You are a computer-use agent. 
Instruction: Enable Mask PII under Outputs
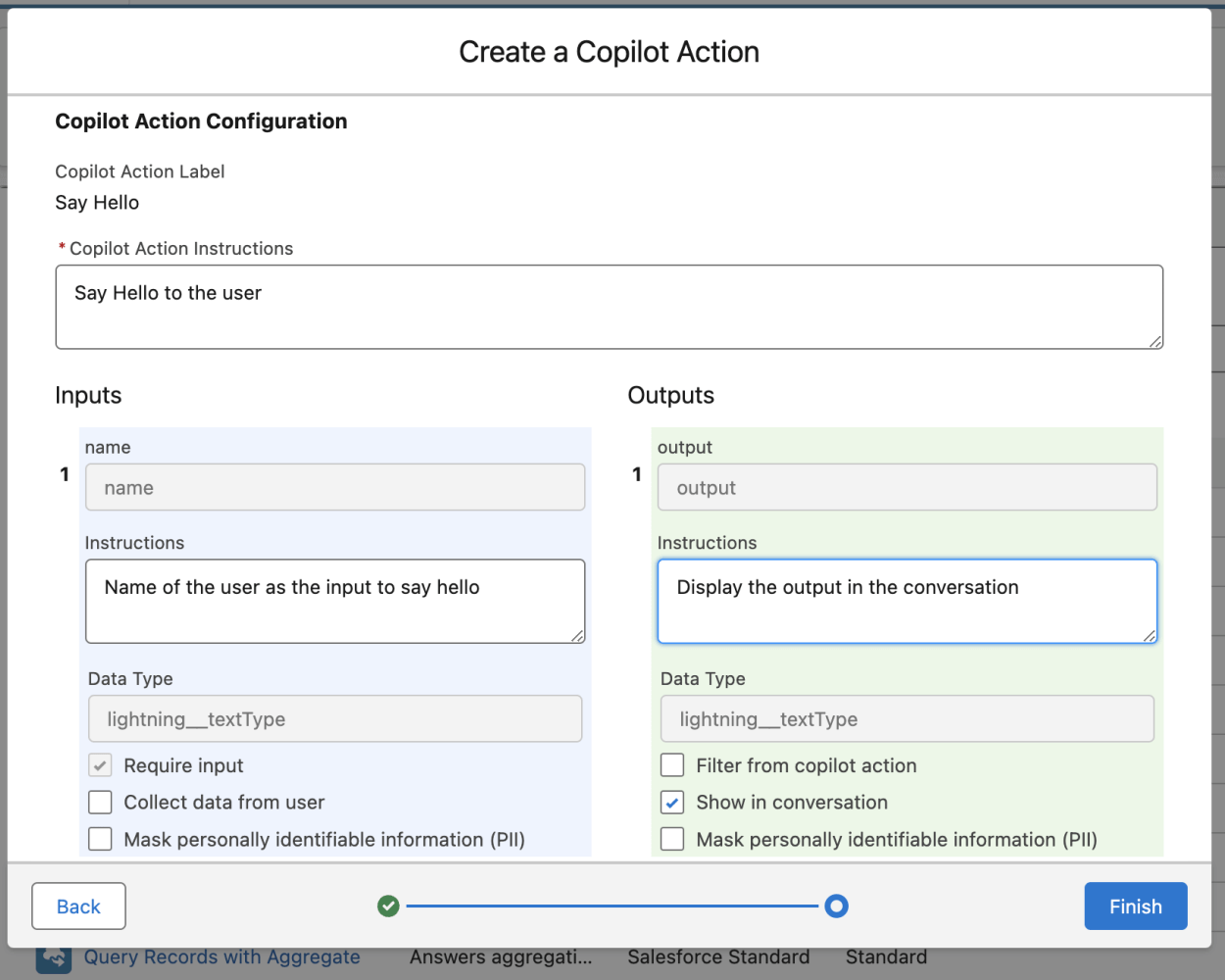click(672, 840)
